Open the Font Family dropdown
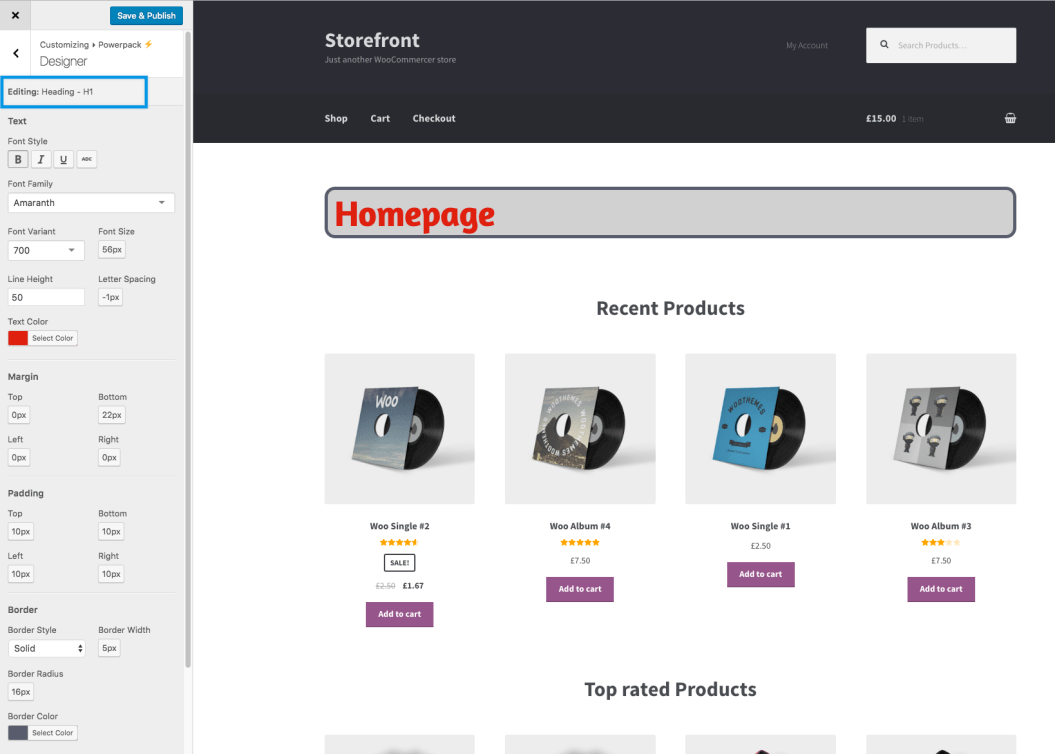The image size is (1055, 754). 90,202
